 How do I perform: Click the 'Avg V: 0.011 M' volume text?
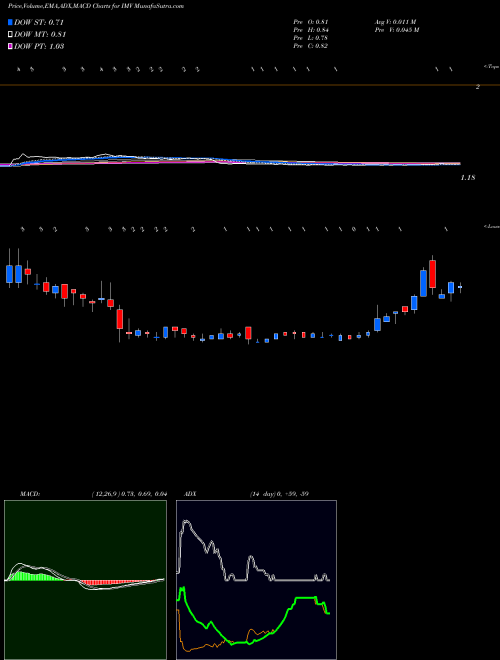[395, 21]
